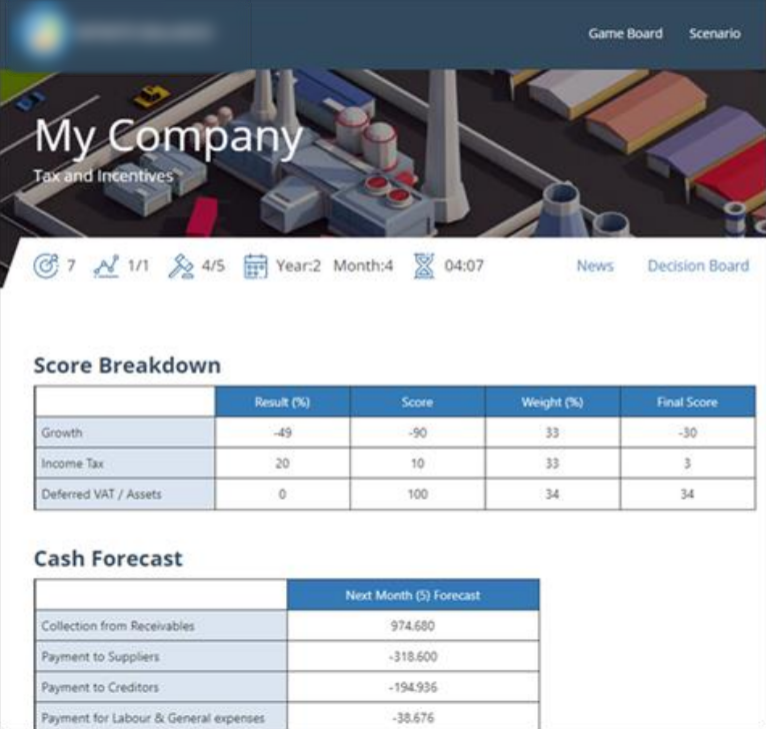Click the Growth score value -90
This screenshot has height=729, width=766.
(417, 433)
